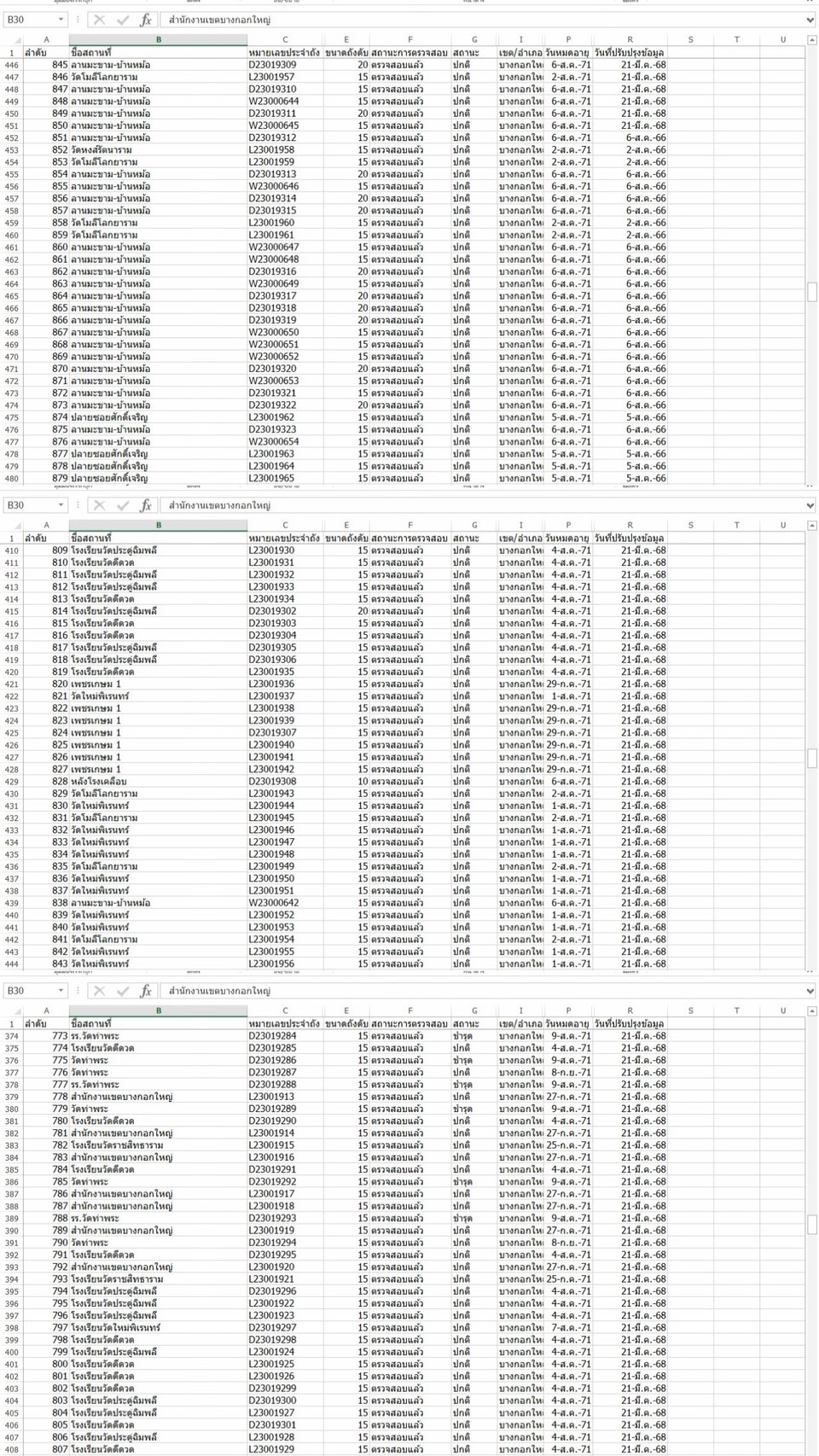The image size is (819, 1456).
Task: Click cell L23001965
Action: tap(285, 478)
